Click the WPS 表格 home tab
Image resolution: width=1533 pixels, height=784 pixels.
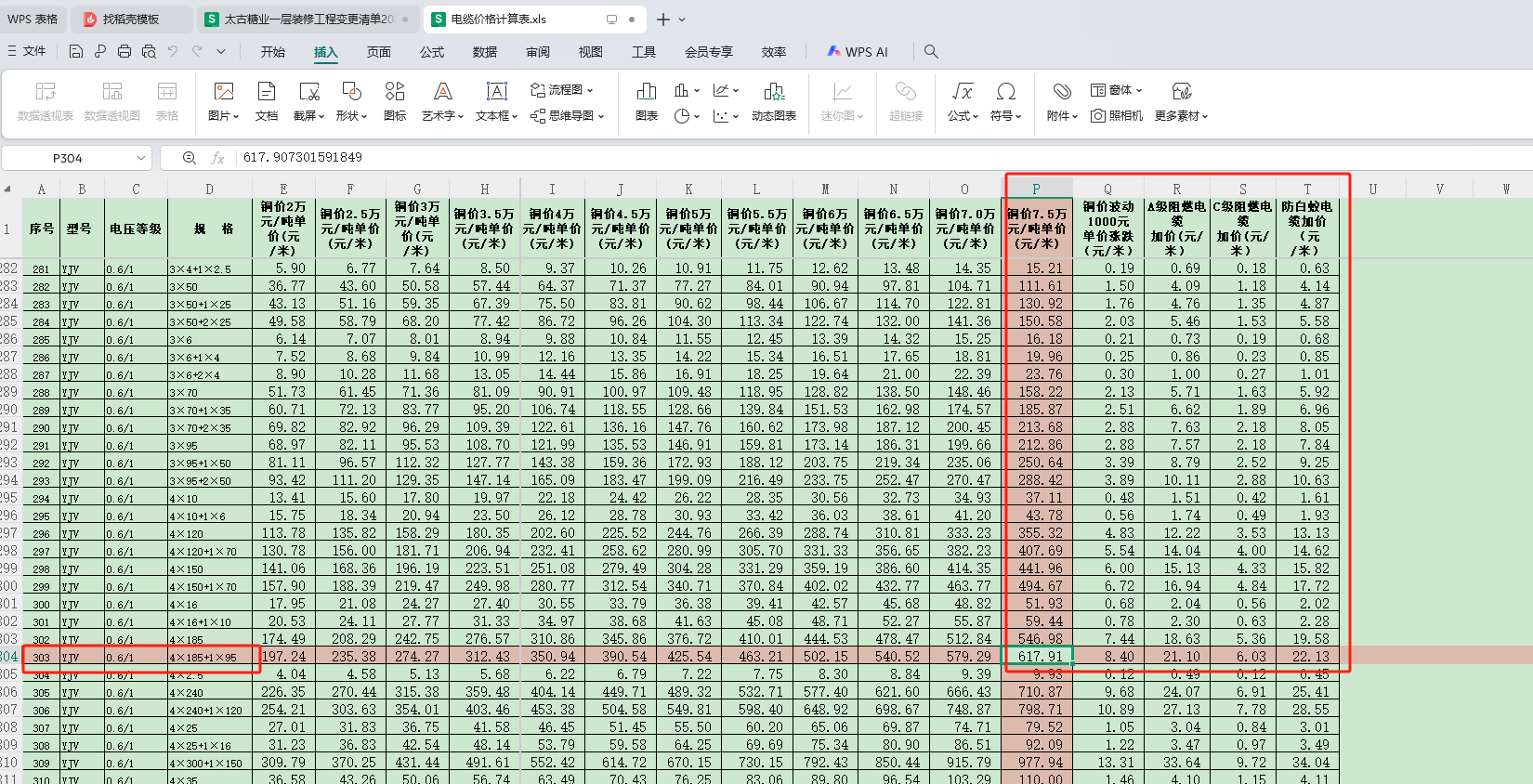[x=33, y=19]
